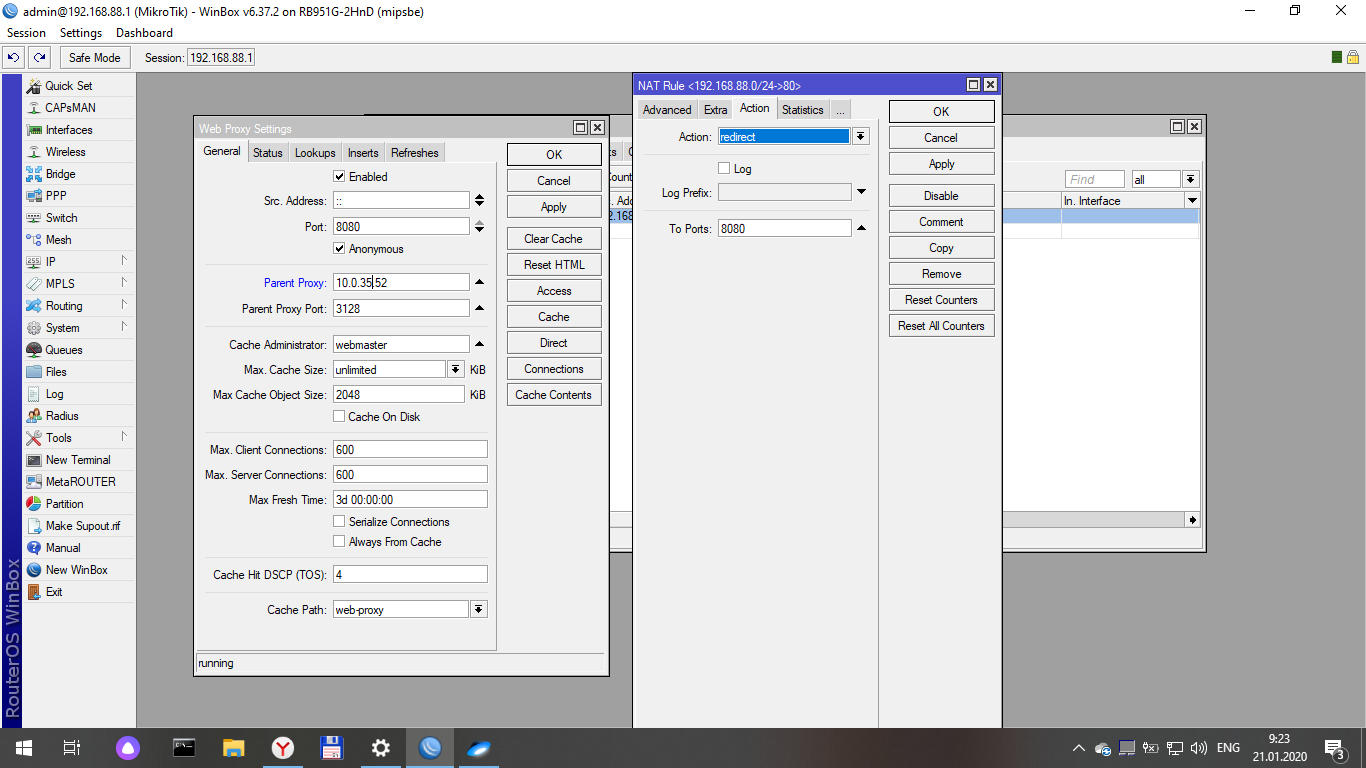Open File Explorer from the taskbar
Viewport: 1366px width, 768px height.
[x=233, y=747]
